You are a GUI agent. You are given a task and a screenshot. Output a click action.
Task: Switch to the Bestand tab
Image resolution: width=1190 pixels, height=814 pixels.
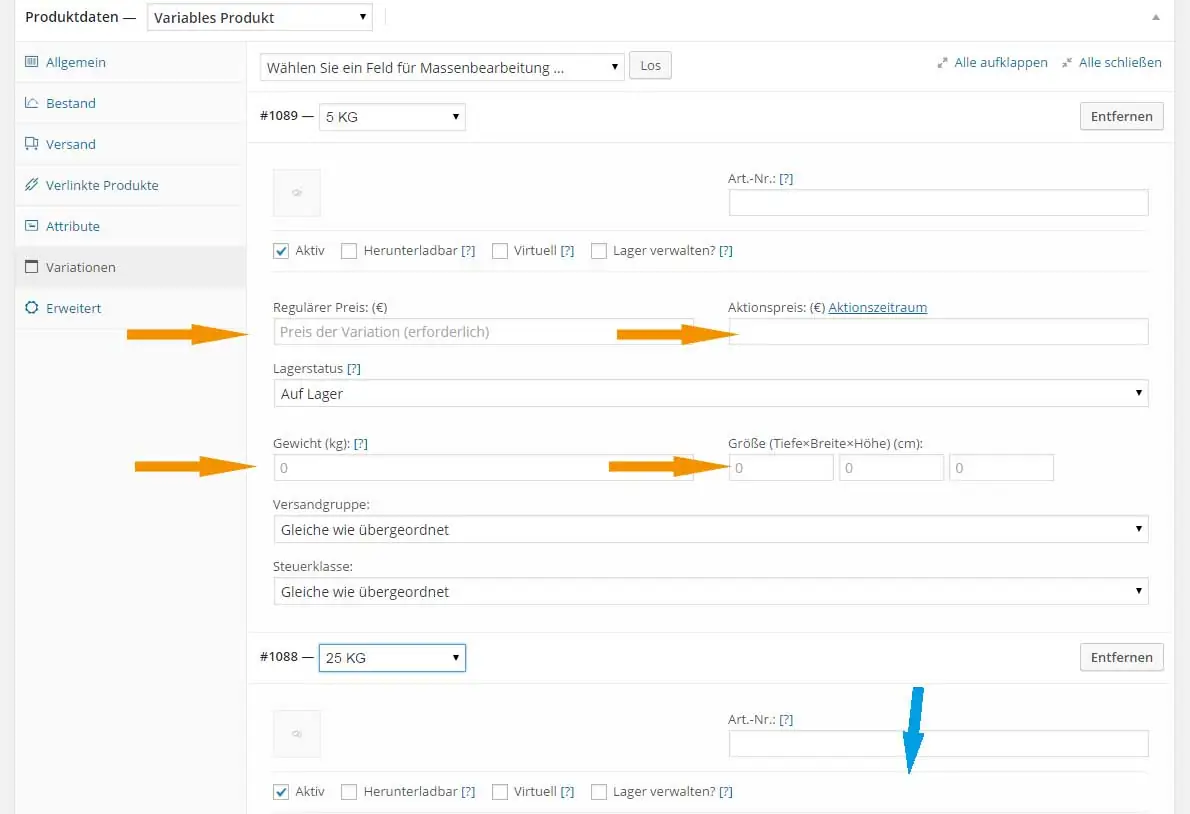[31, 103]
